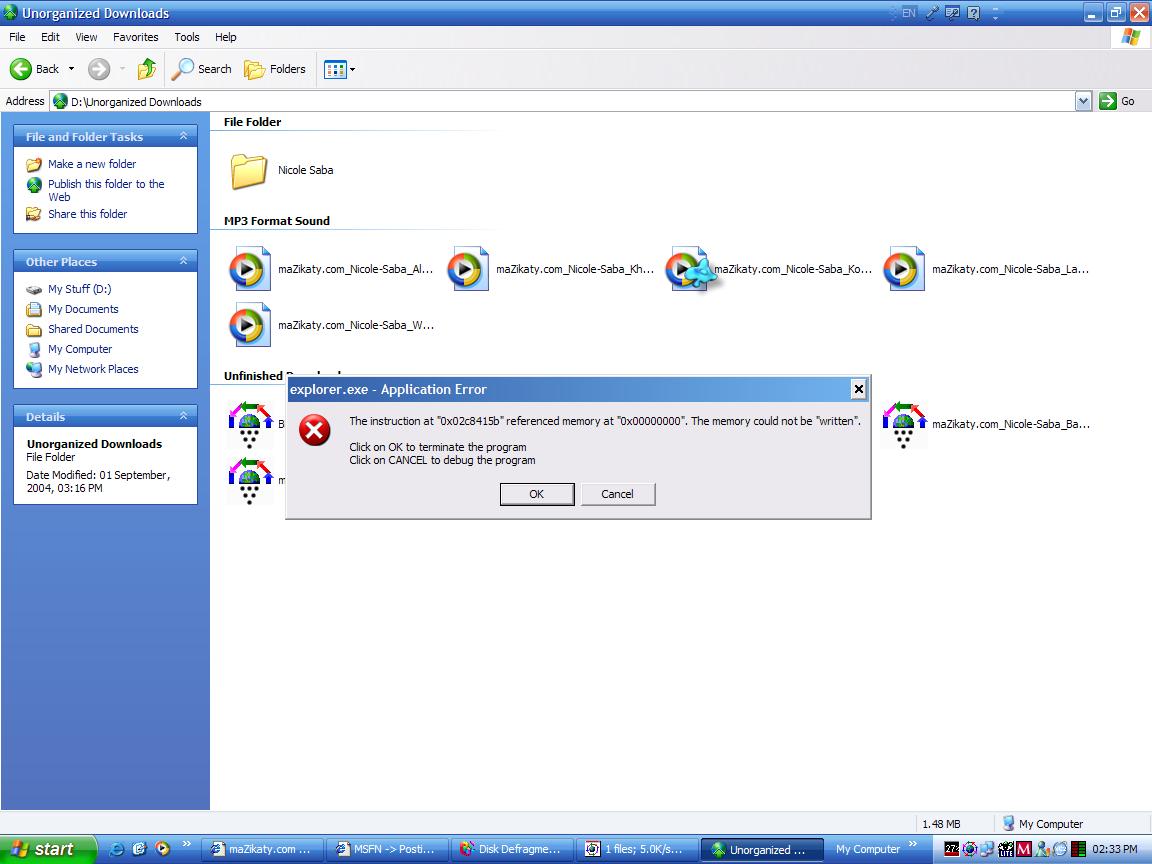Click the Start button
This screenshot has height=864, width=1152.
48,849
